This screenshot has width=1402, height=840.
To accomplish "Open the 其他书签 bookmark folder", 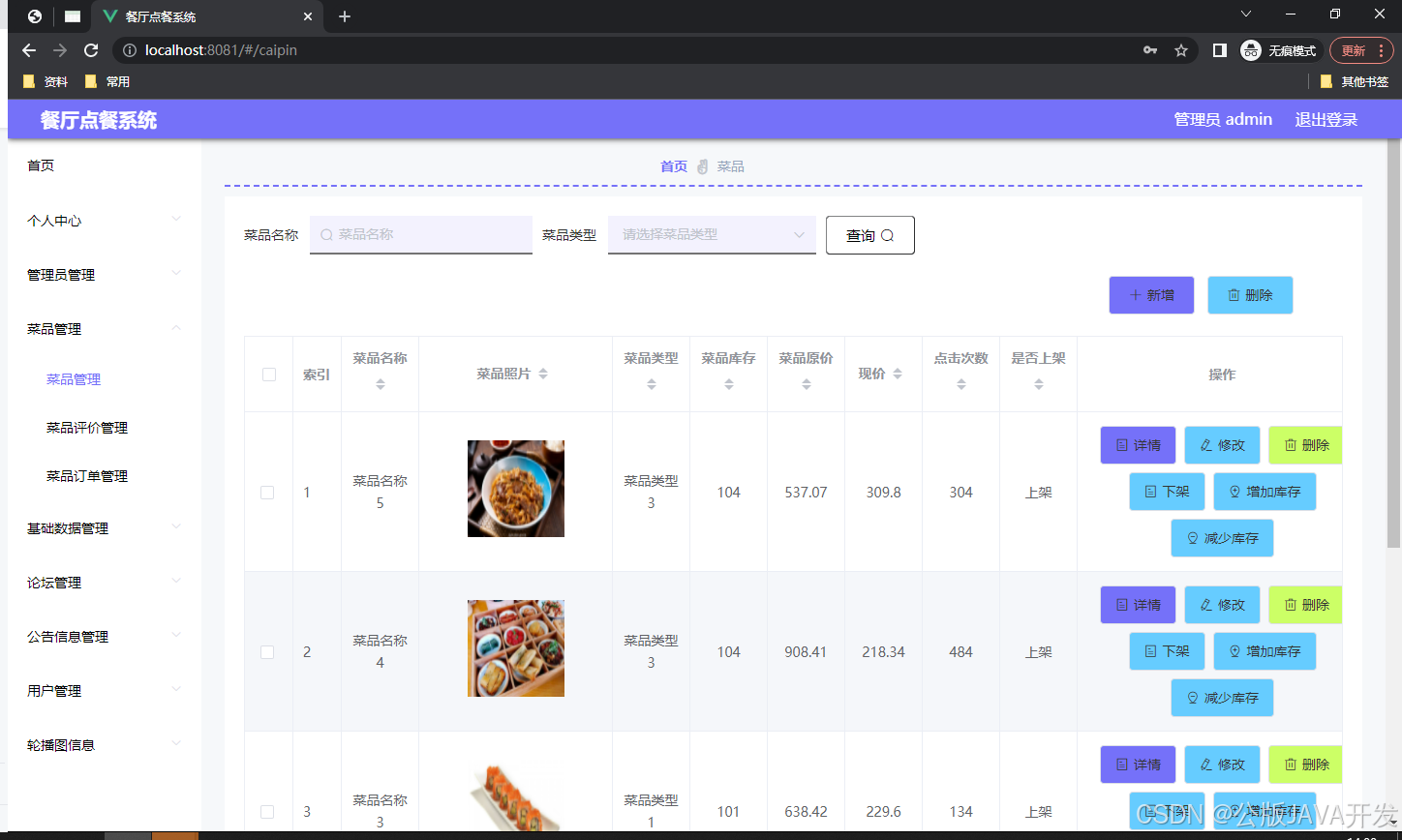I will pyautogui.click(x=1355, y=81).
